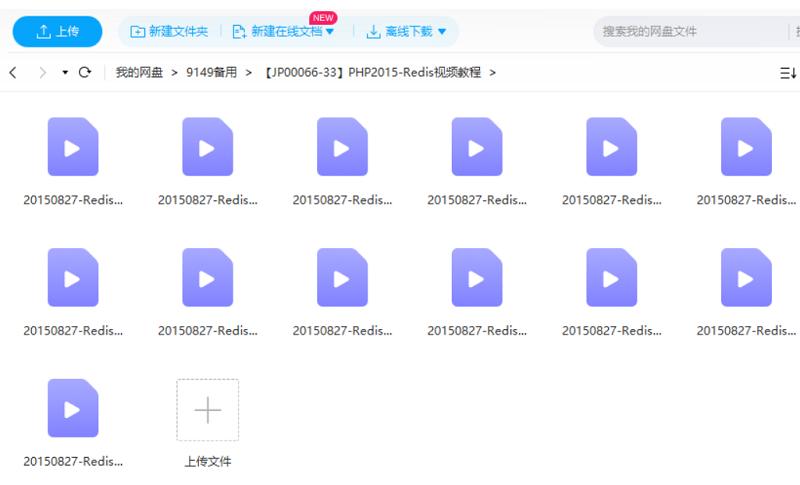Select the fourth video file in the top row

coord(477,148)
